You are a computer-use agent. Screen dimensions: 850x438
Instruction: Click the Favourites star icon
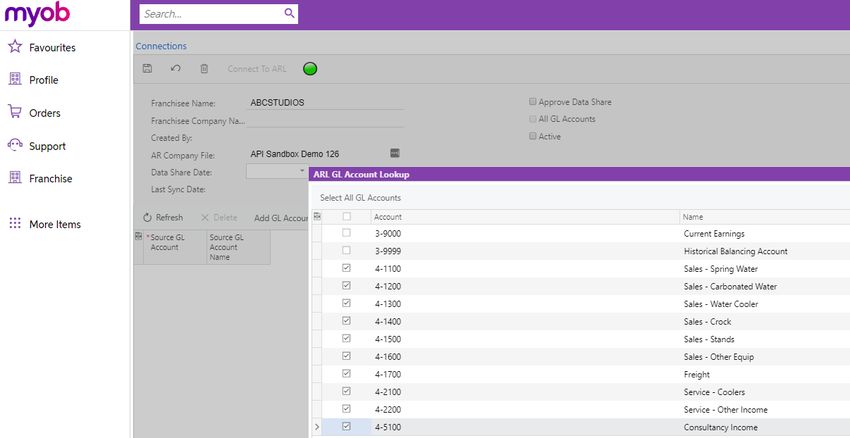pos(15,46)
